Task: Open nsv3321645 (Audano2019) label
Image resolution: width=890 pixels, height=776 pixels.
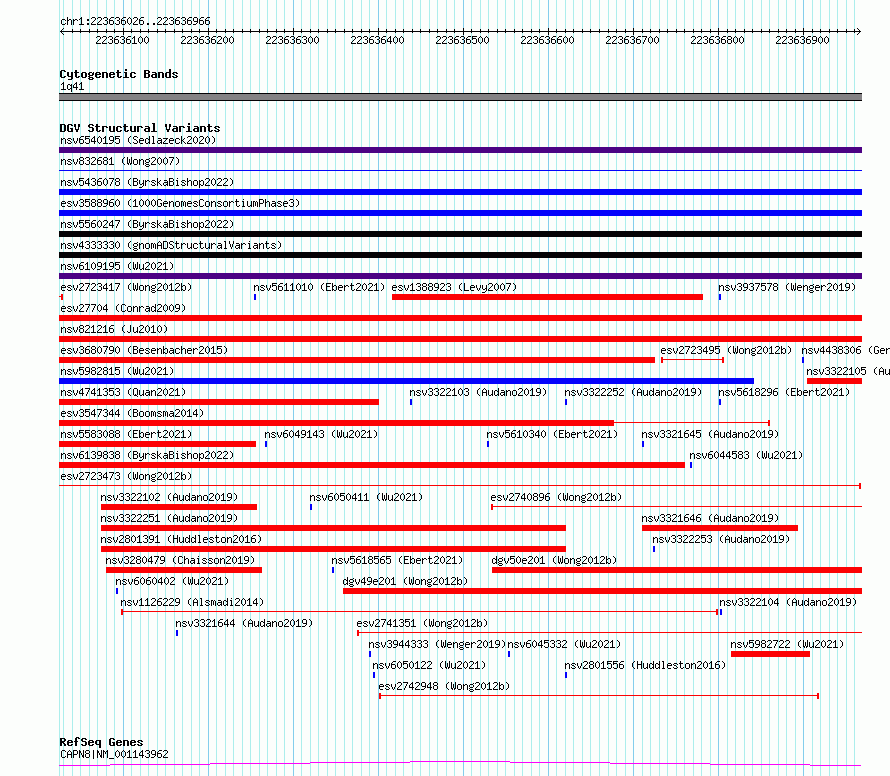Action: [710, 434]
